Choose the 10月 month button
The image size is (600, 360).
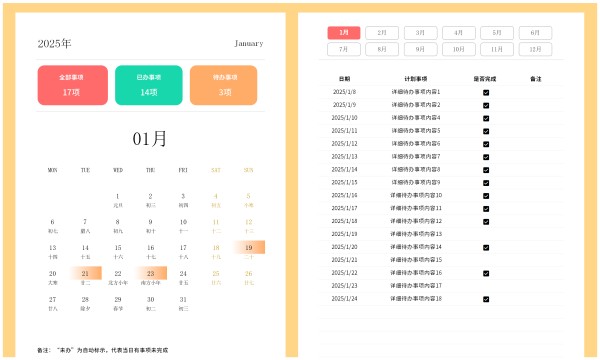(x=459, y=49)
